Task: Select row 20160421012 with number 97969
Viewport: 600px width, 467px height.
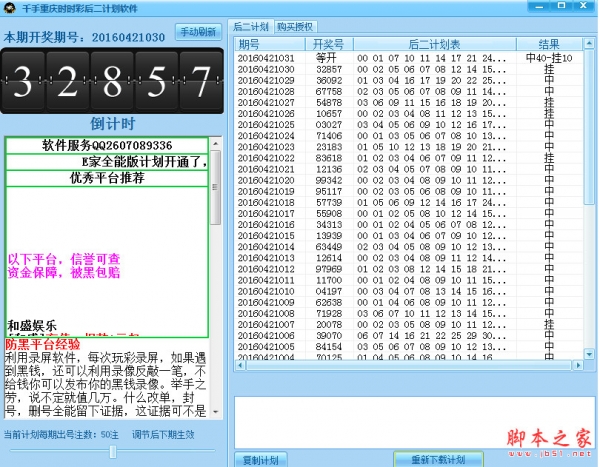Action: pyautogui.click(x=409, y=269)
